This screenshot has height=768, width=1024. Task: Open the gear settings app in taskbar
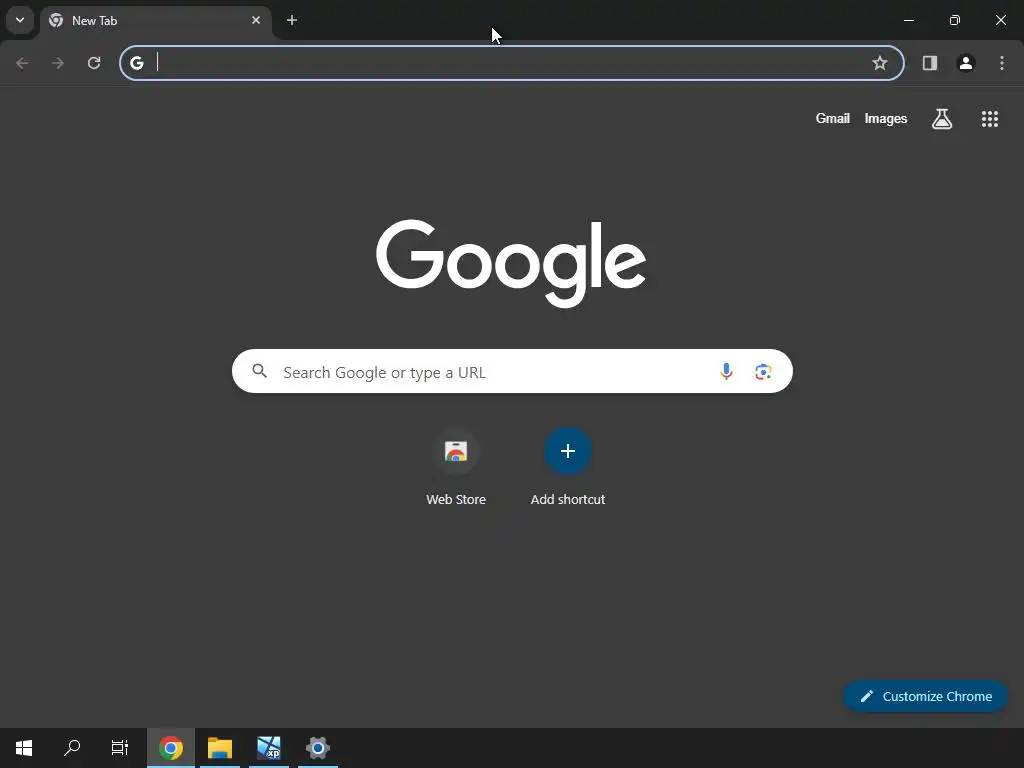(x=317, y=748)
